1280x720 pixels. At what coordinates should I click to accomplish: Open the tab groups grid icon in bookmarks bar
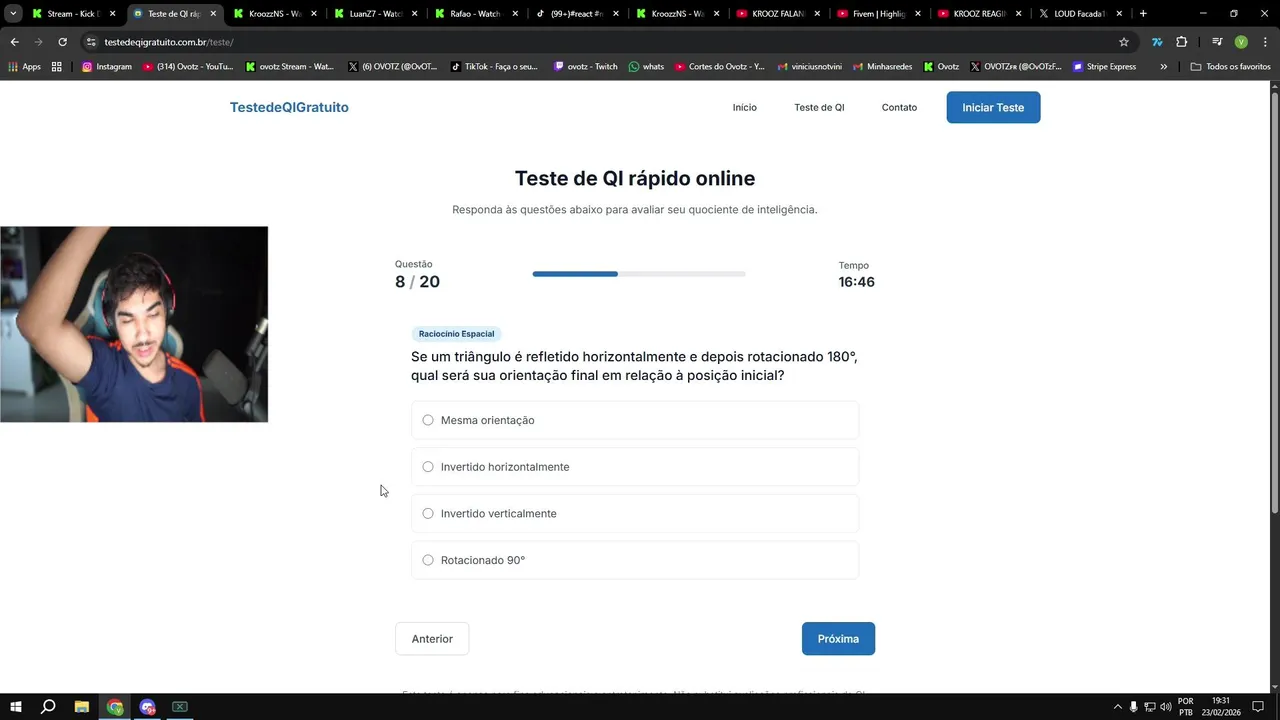pyautogui.click(x=57, y=67)
